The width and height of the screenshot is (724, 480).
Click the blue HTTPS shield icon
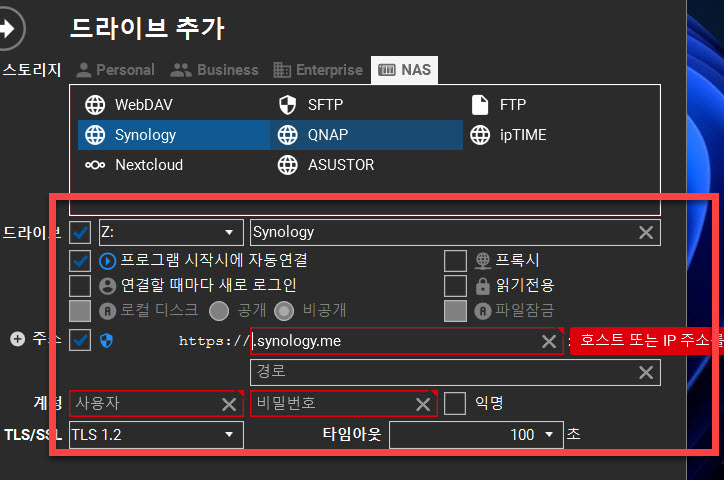(107, 341)
